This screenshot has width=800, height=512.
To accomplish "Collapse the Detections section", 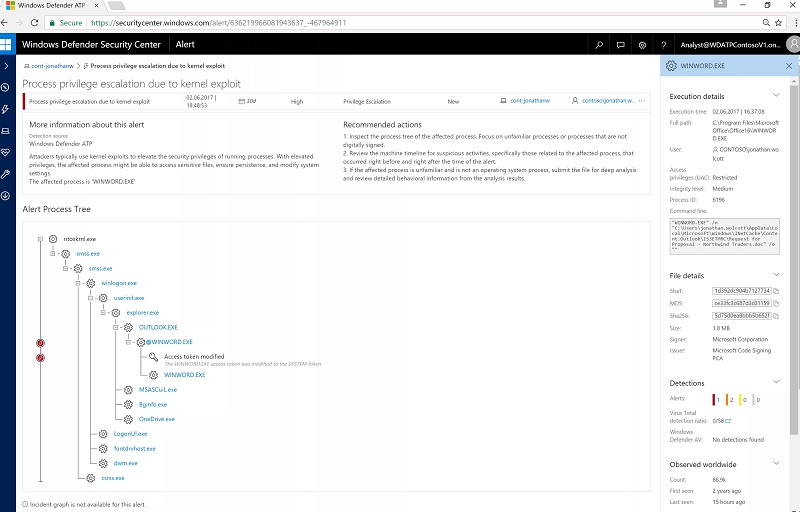I will pyautogui.click(x=776, y=382).
